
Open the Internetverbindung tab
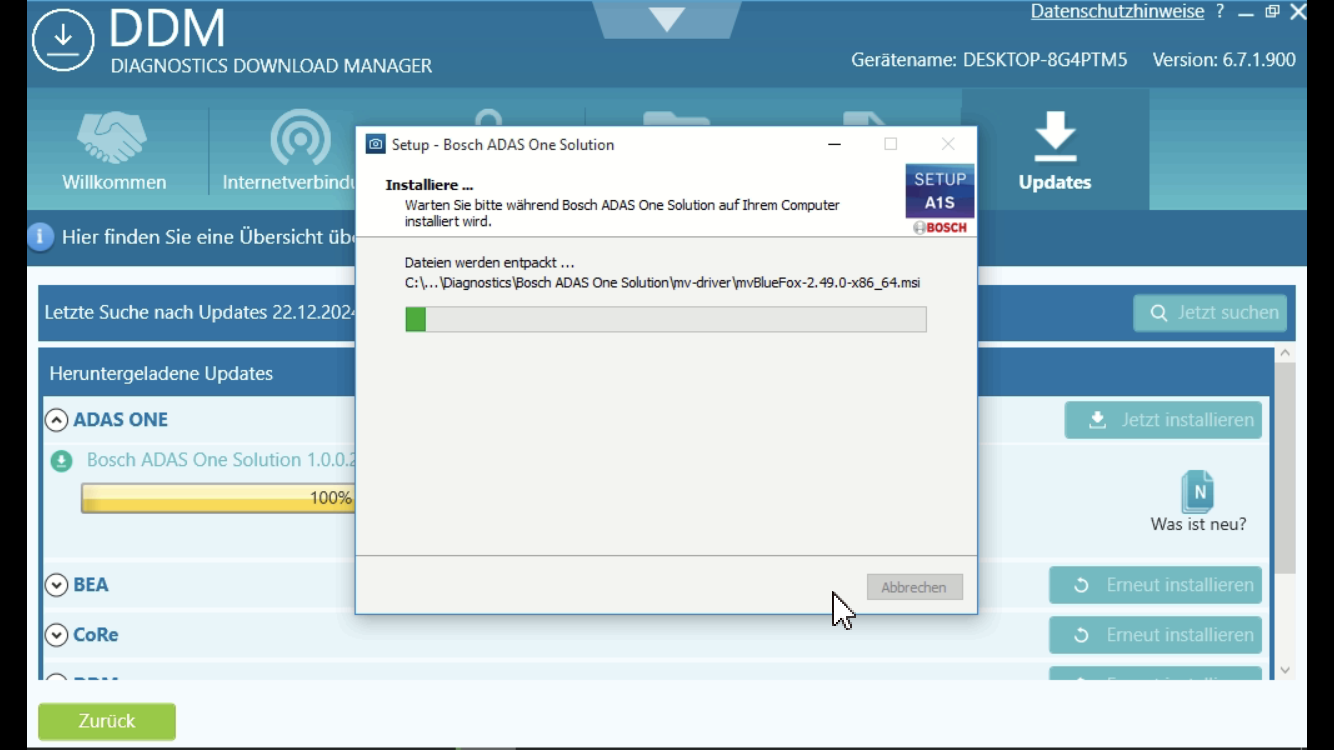pos(289,150)
